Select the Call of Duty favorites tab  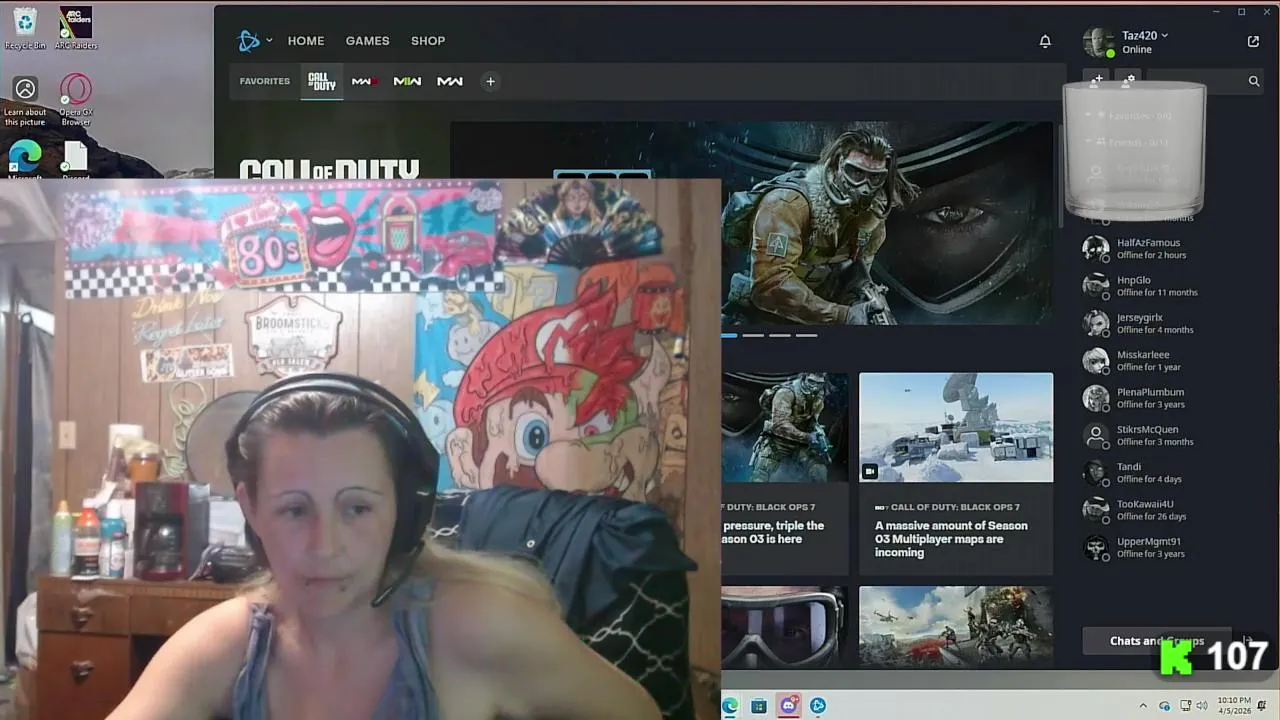point(322,81)
